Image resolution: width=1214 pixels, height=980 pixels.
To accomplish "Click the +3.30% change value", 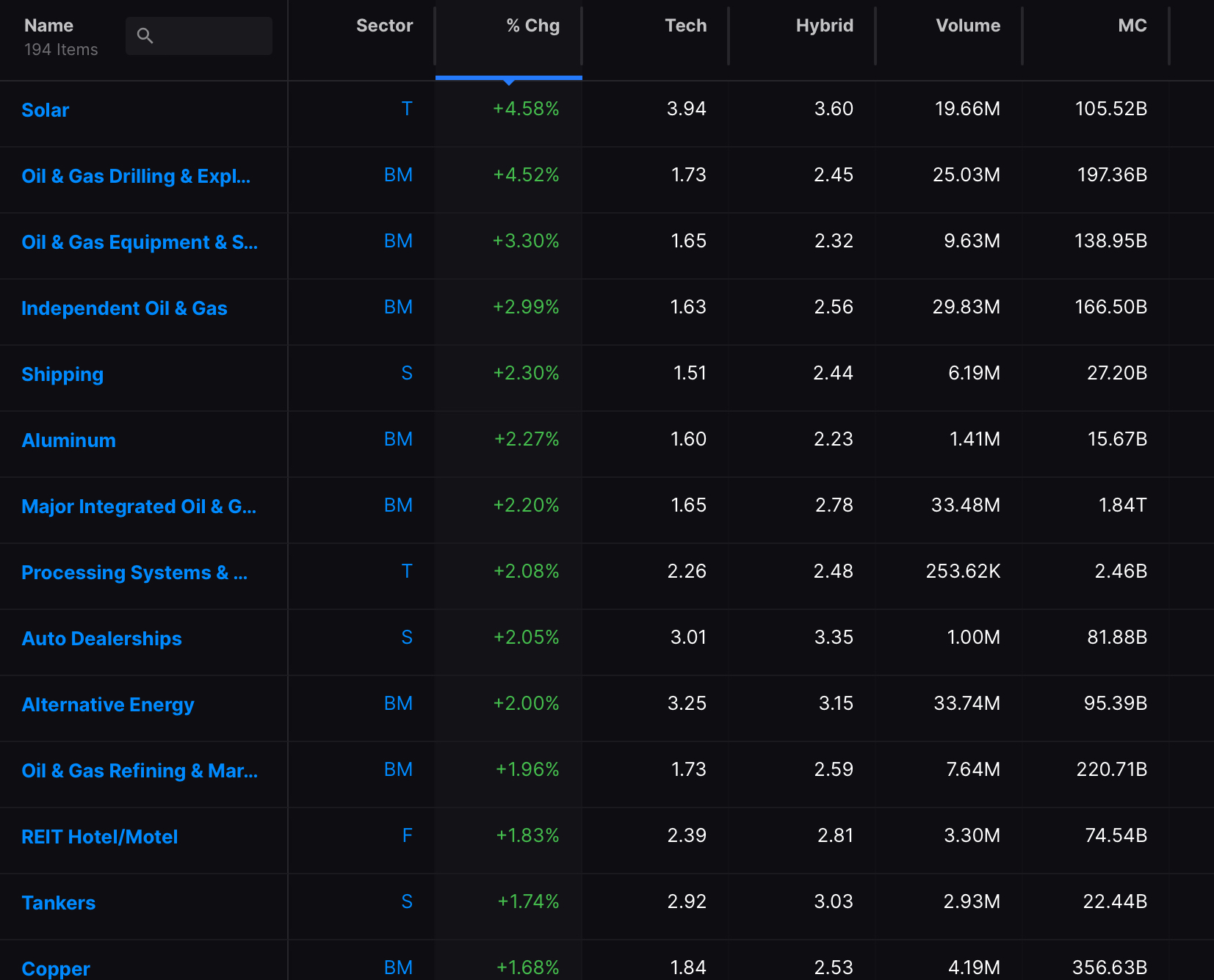I will pos(526,241).
